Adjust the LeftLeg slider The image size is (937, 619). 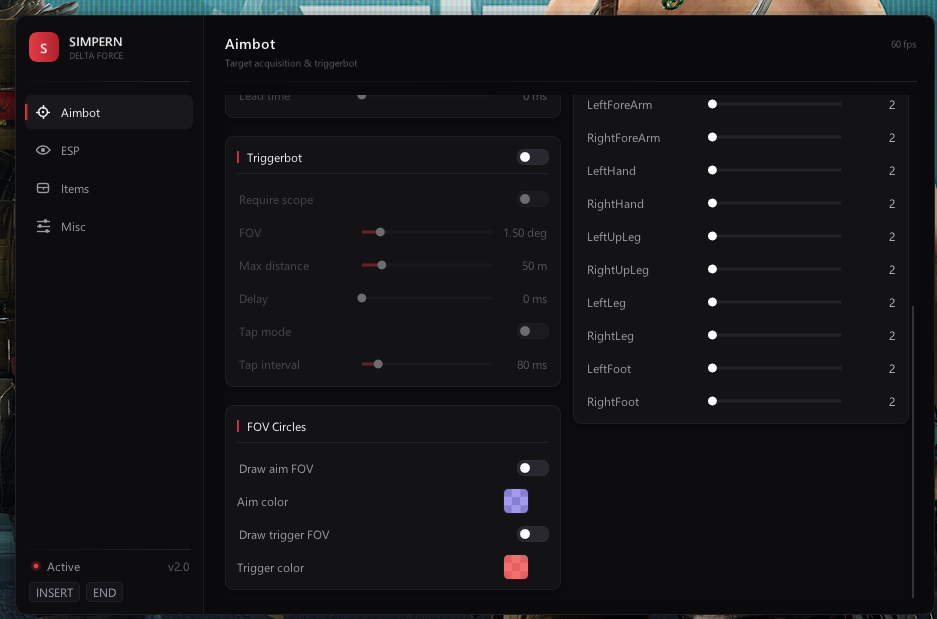coord(775,302)
